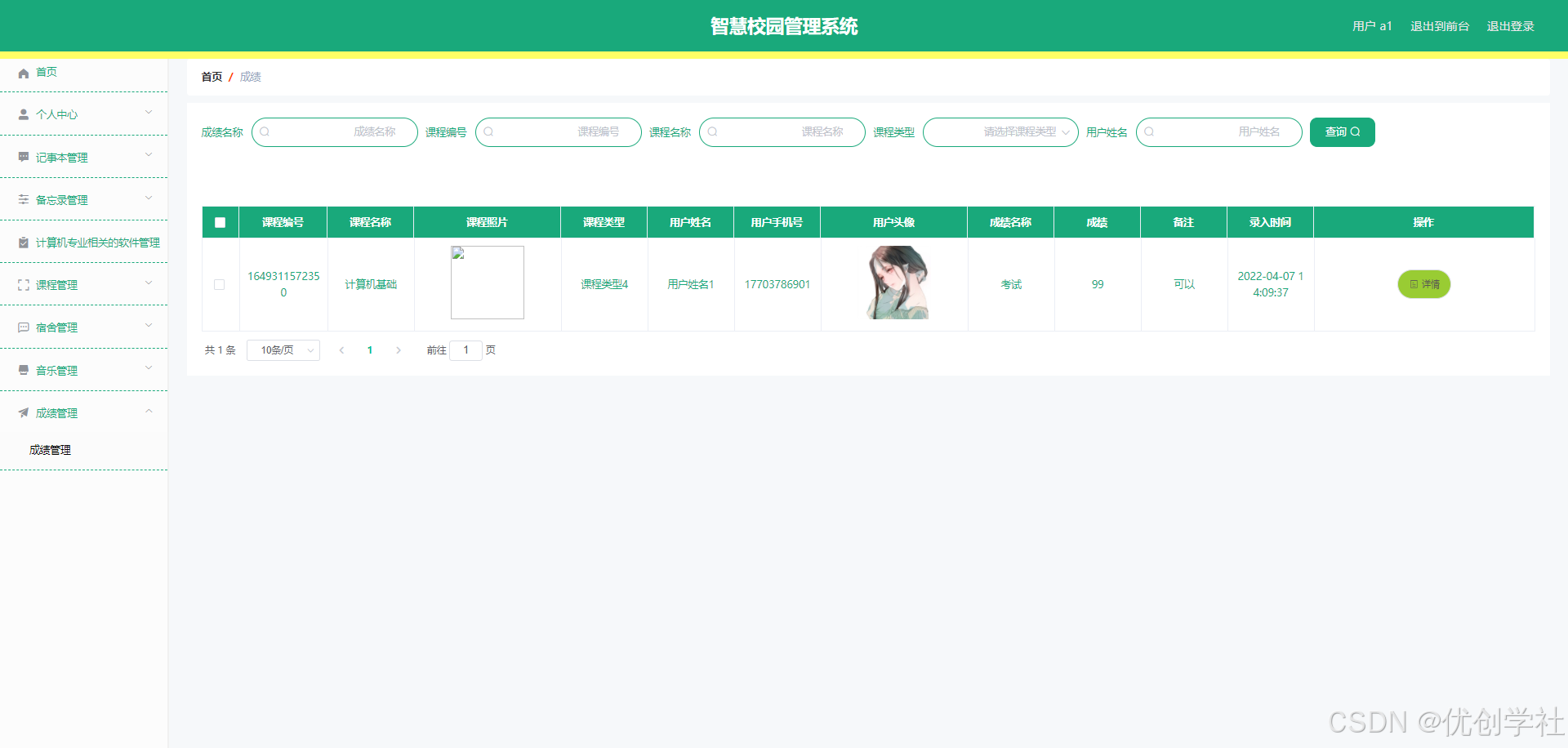Expand the 备忘录管理 menu
Image resolution: width=1568 pixels, height=748 pixels.
tap(149, 198)
